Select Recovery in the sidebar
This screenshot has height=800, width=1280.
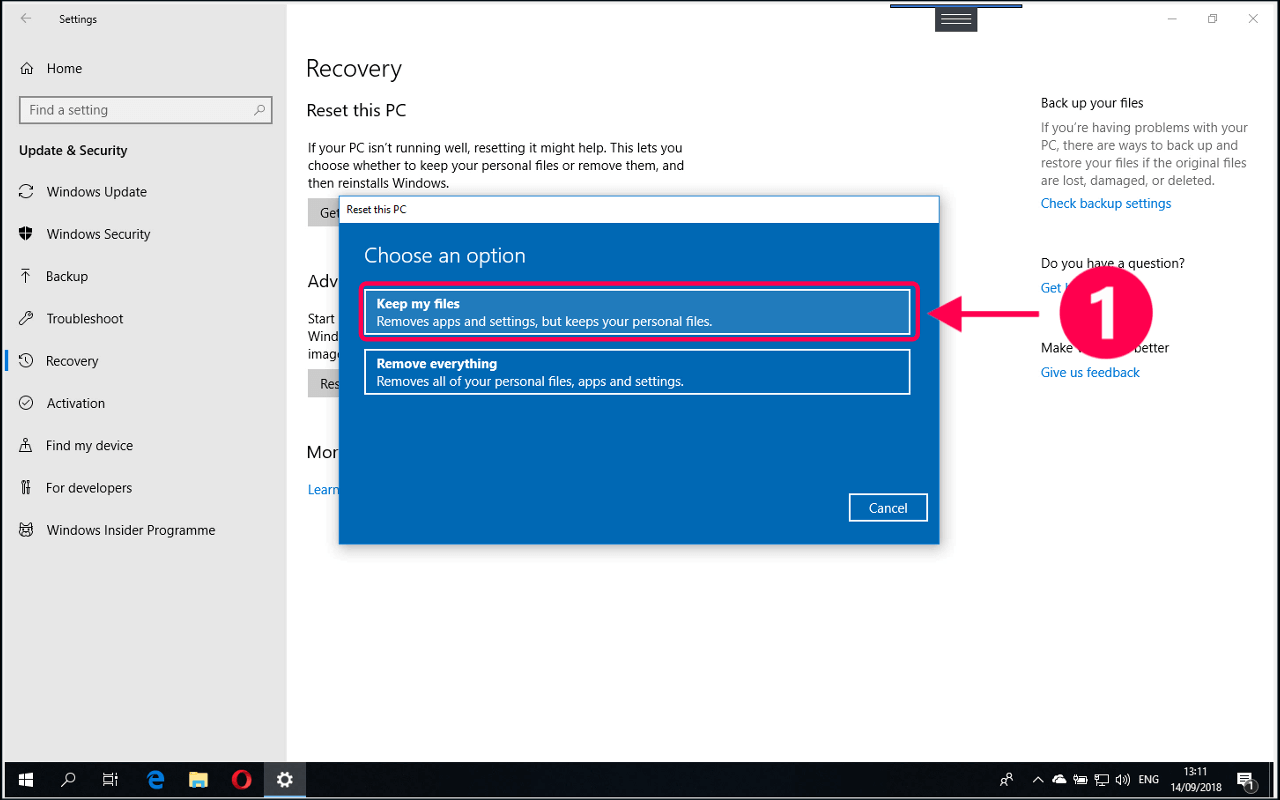(72, 361)
